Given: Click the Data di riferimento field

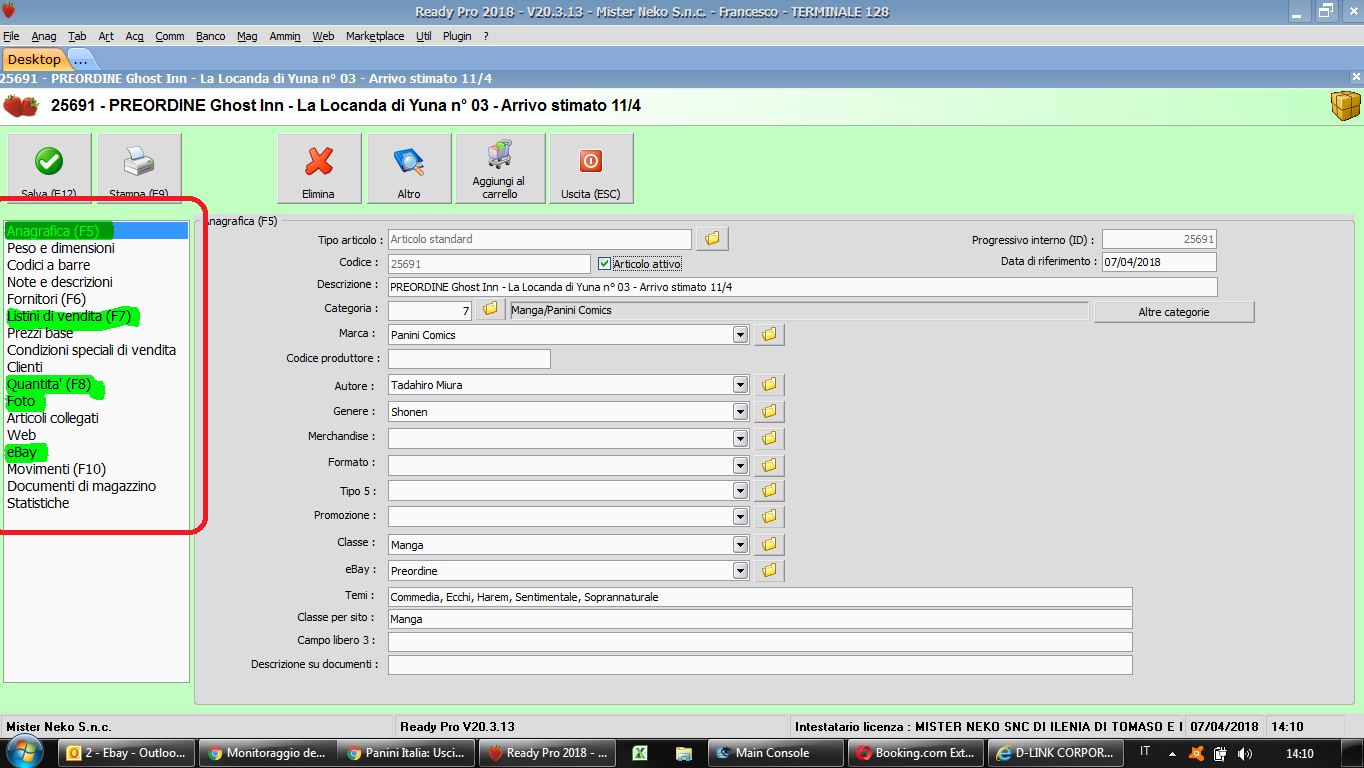Looking at the screenshot, I should point(1159,262).
